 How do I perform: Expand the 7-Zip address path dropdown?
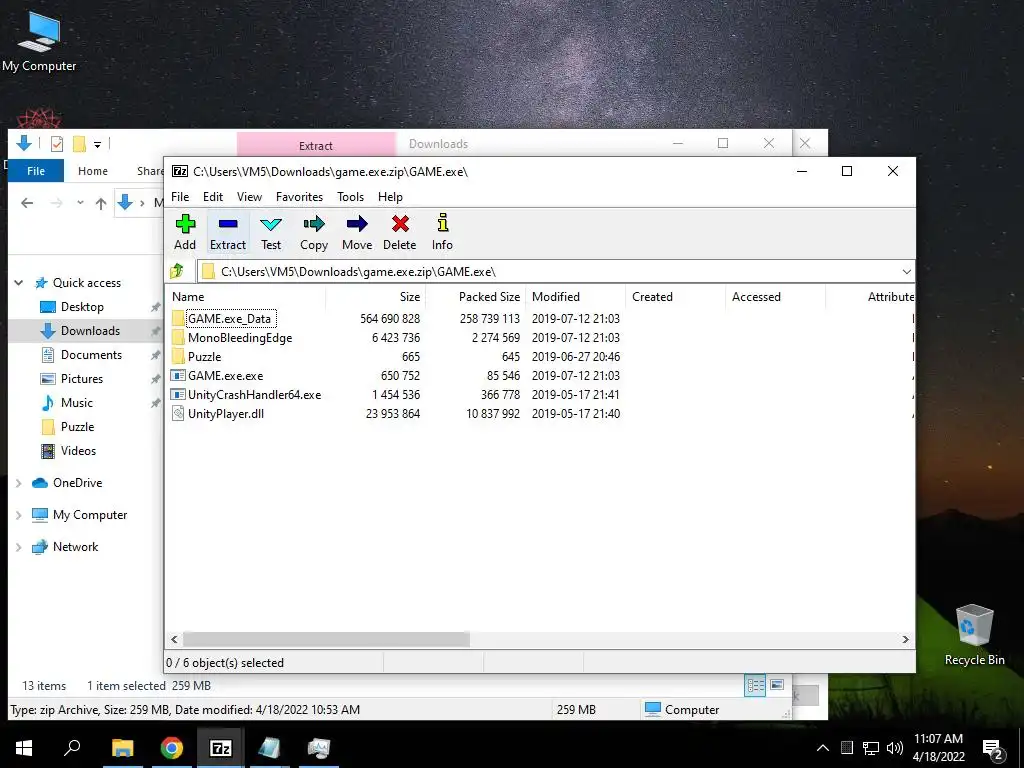906,272
